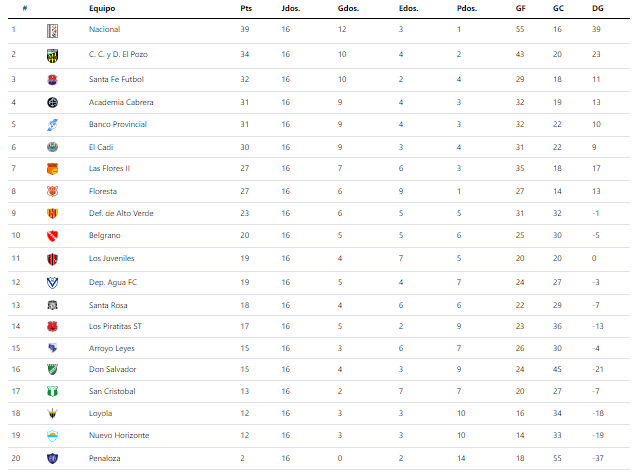Click the Nacional team crest icon
Screen dimensions: 639x476
point(52,31)
